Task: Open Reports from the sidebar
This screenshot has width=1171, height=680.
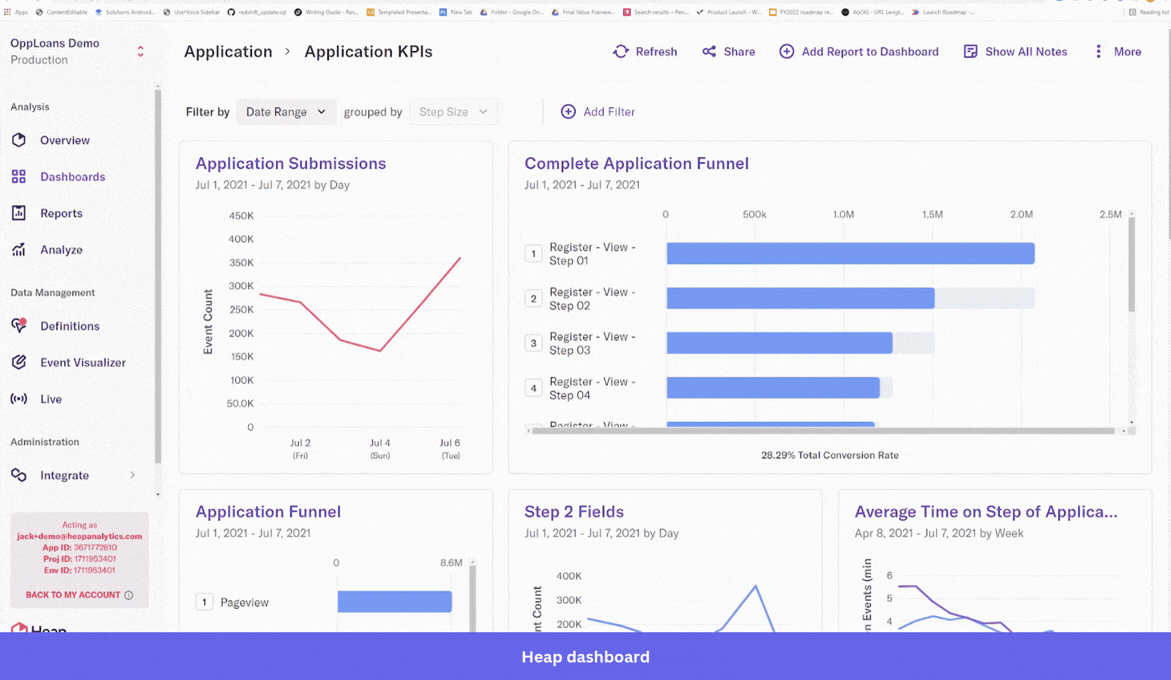Action: pyautogui.click(x=21, y=213)
